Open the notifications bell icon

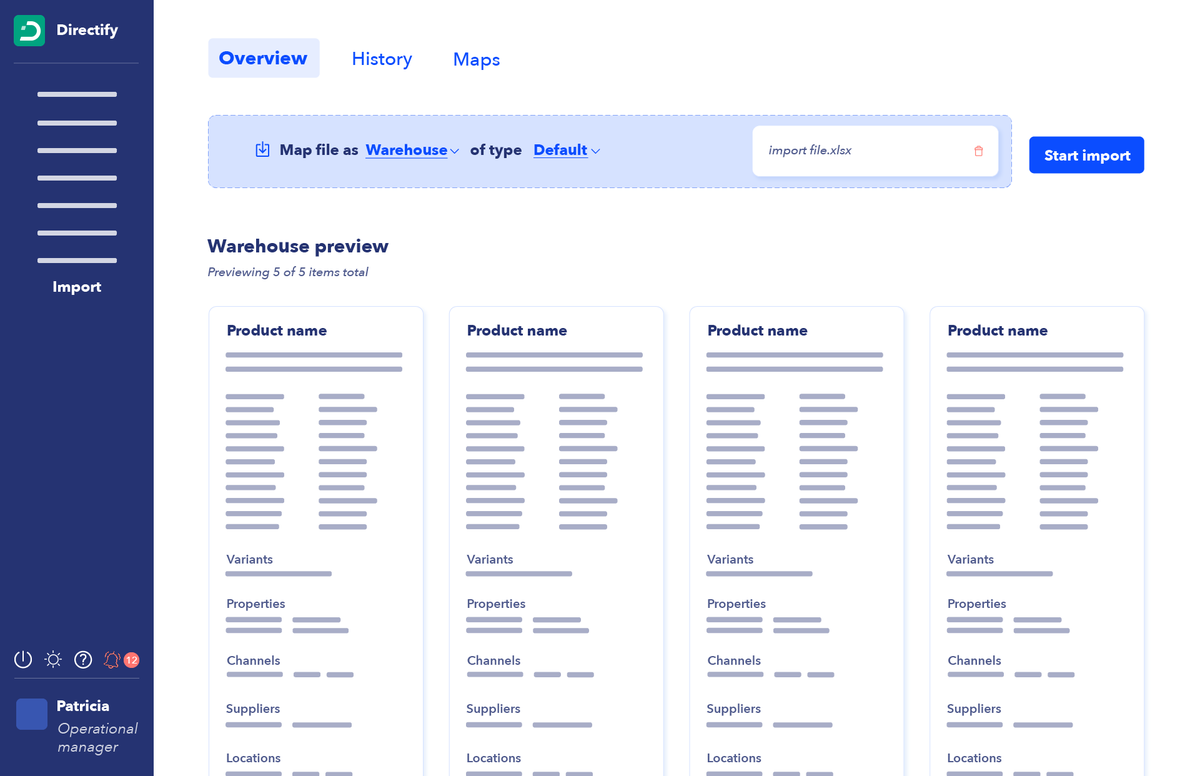(112, 660)
